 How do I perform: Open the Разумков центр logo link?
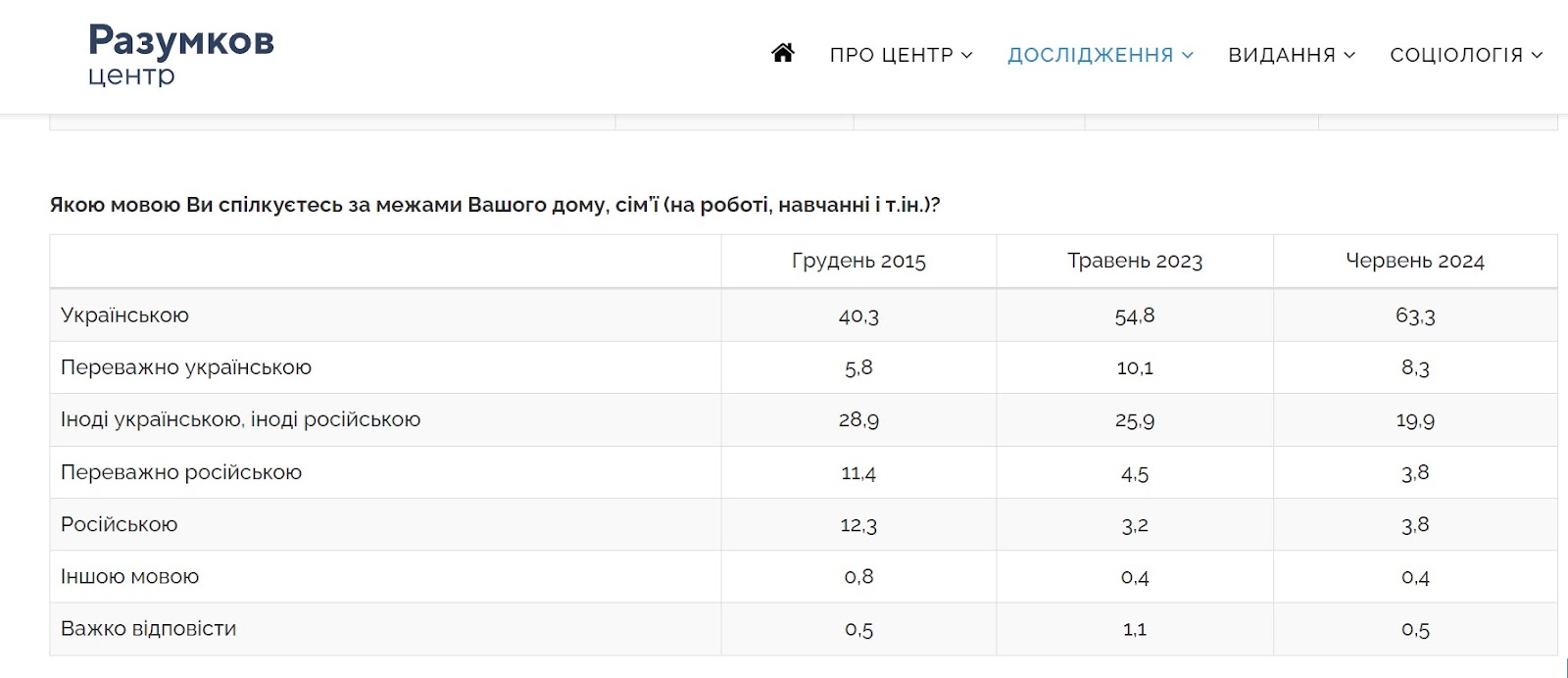[181, 55]
